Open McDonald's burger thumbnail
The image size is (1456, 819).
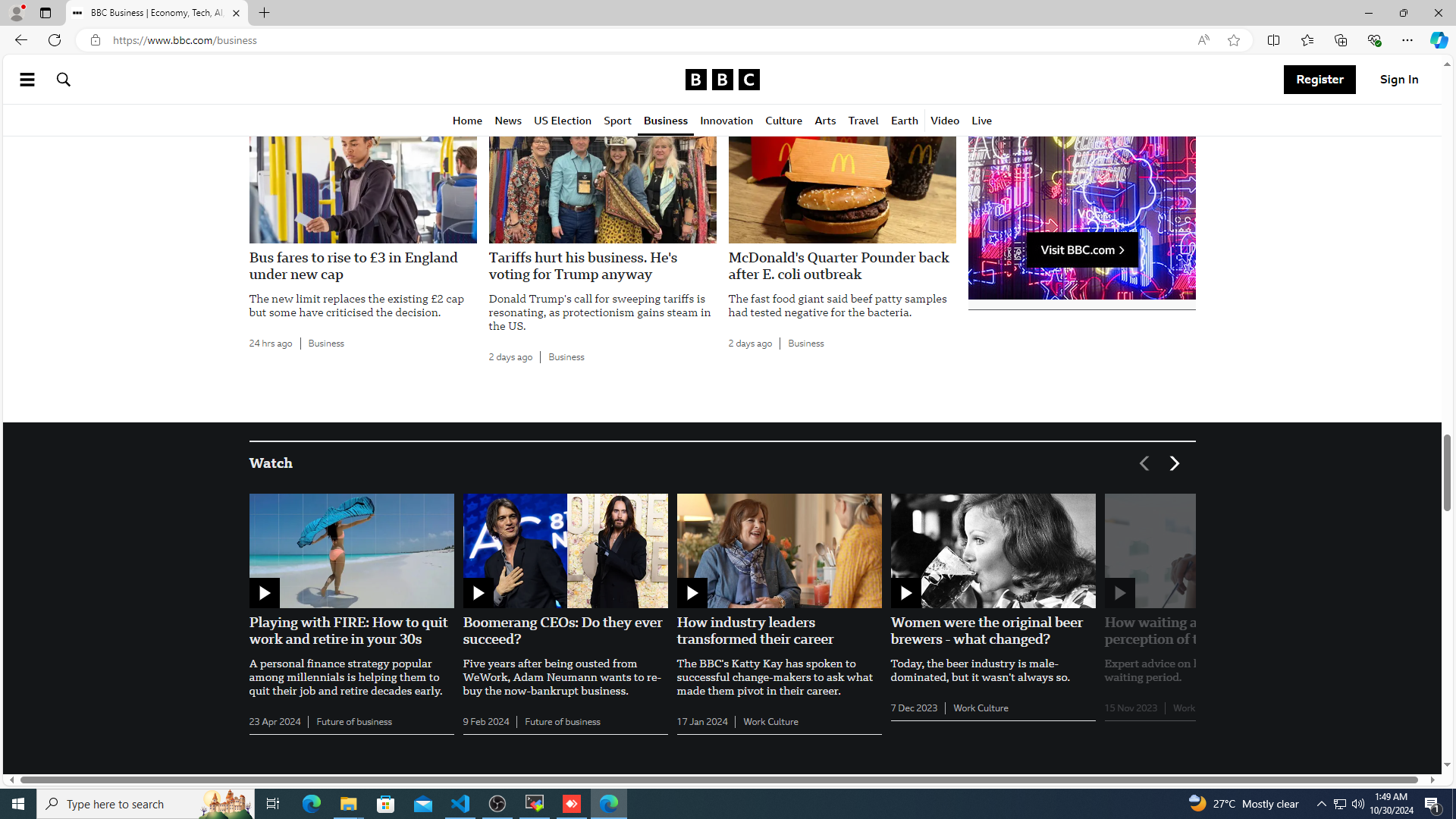[x=843, y=190]
